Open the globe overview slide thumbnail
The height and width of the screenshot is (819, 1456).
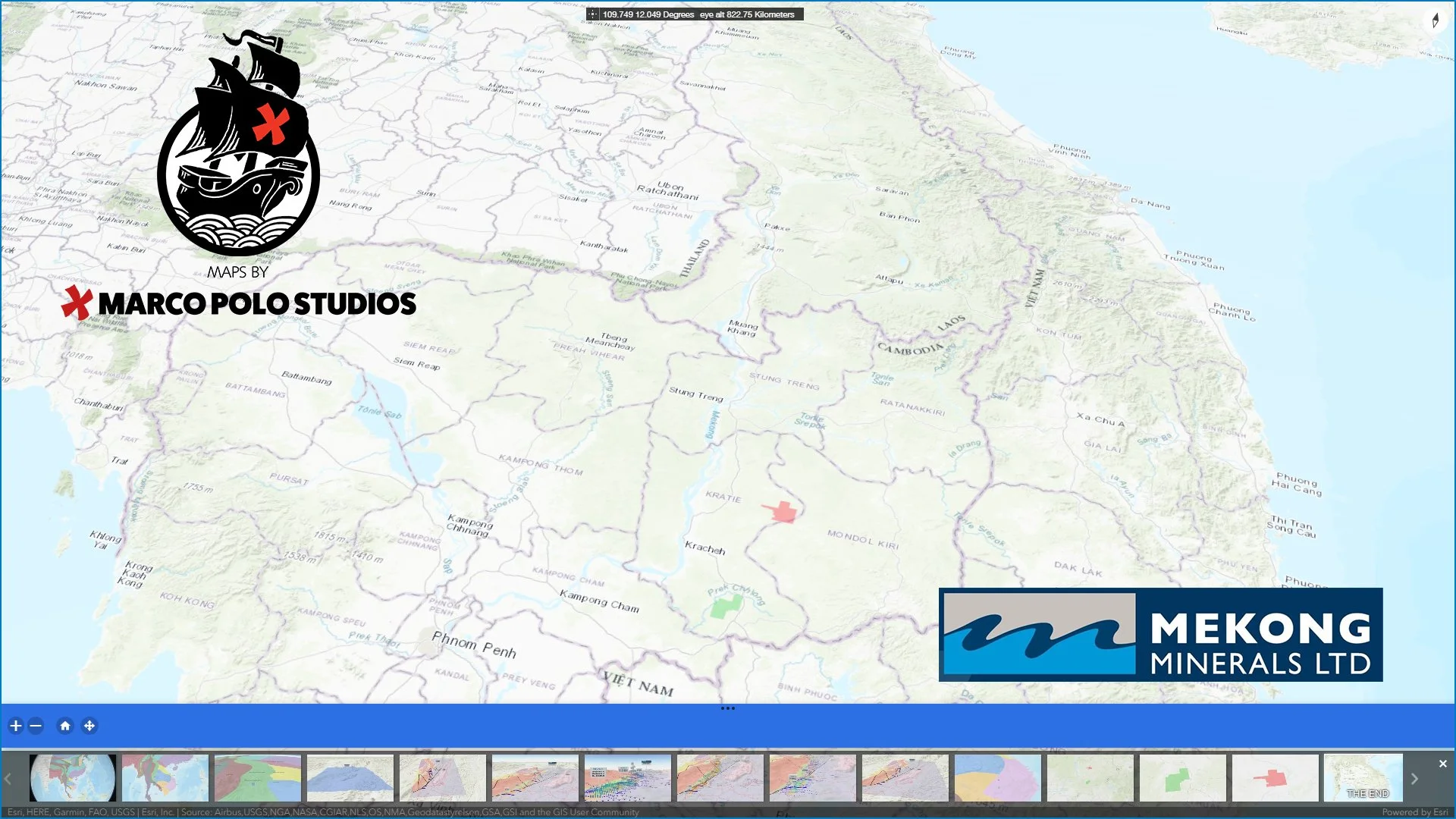(x=73, y=777)
